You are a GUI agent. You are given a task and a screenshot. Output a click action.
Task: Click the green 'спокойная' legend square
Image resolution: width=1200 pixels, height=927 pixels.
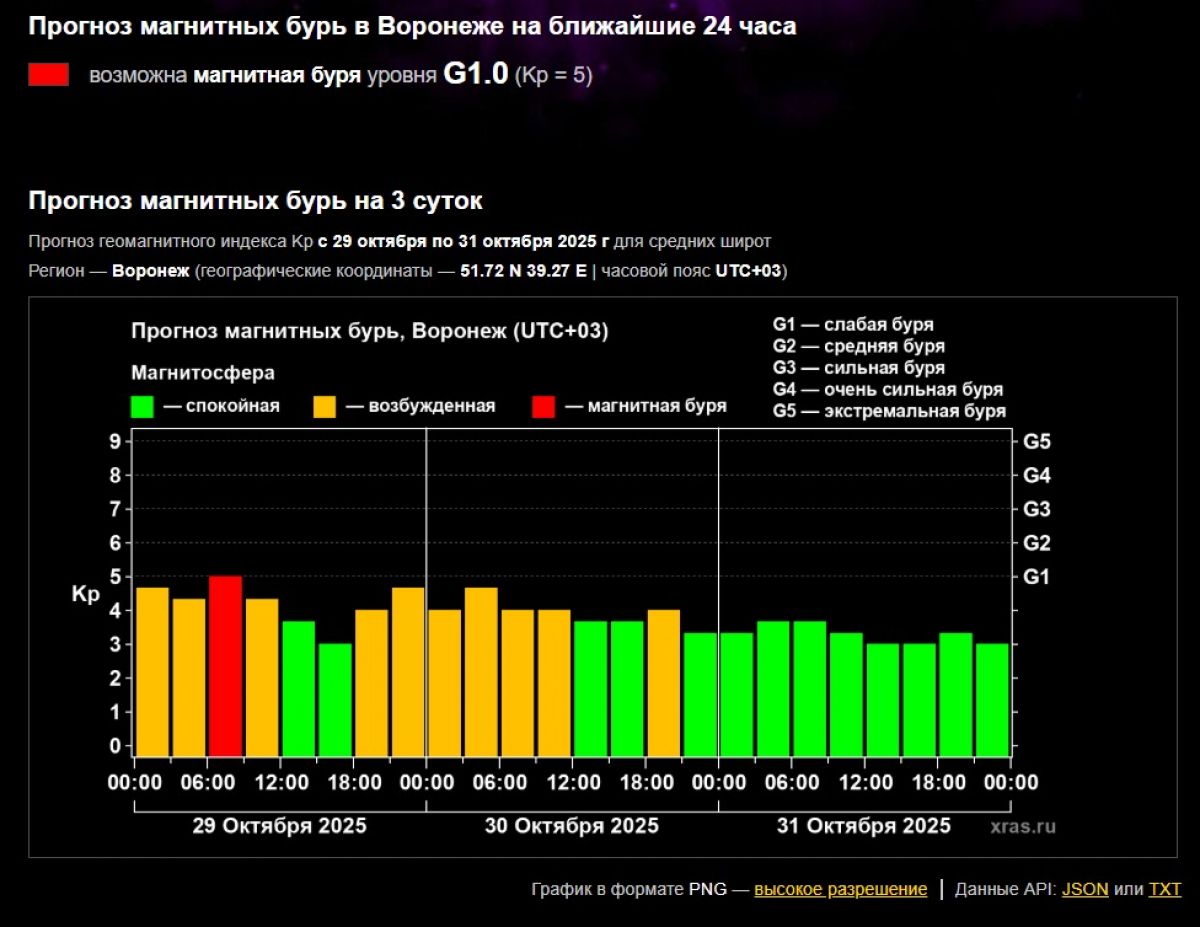(x=143, y=406)
